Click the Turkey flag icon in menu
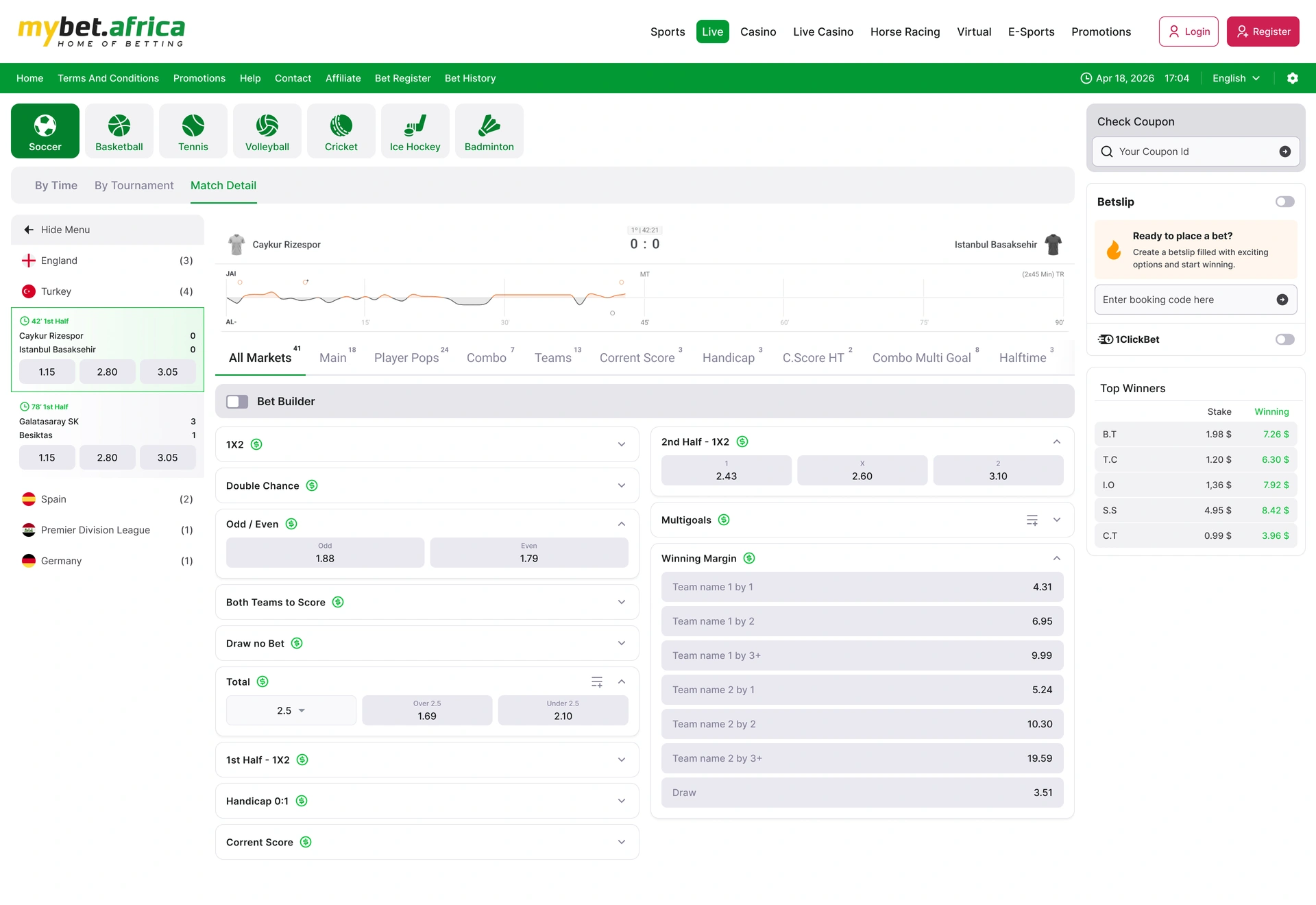The image size is (1316, 905). [29, 291]
